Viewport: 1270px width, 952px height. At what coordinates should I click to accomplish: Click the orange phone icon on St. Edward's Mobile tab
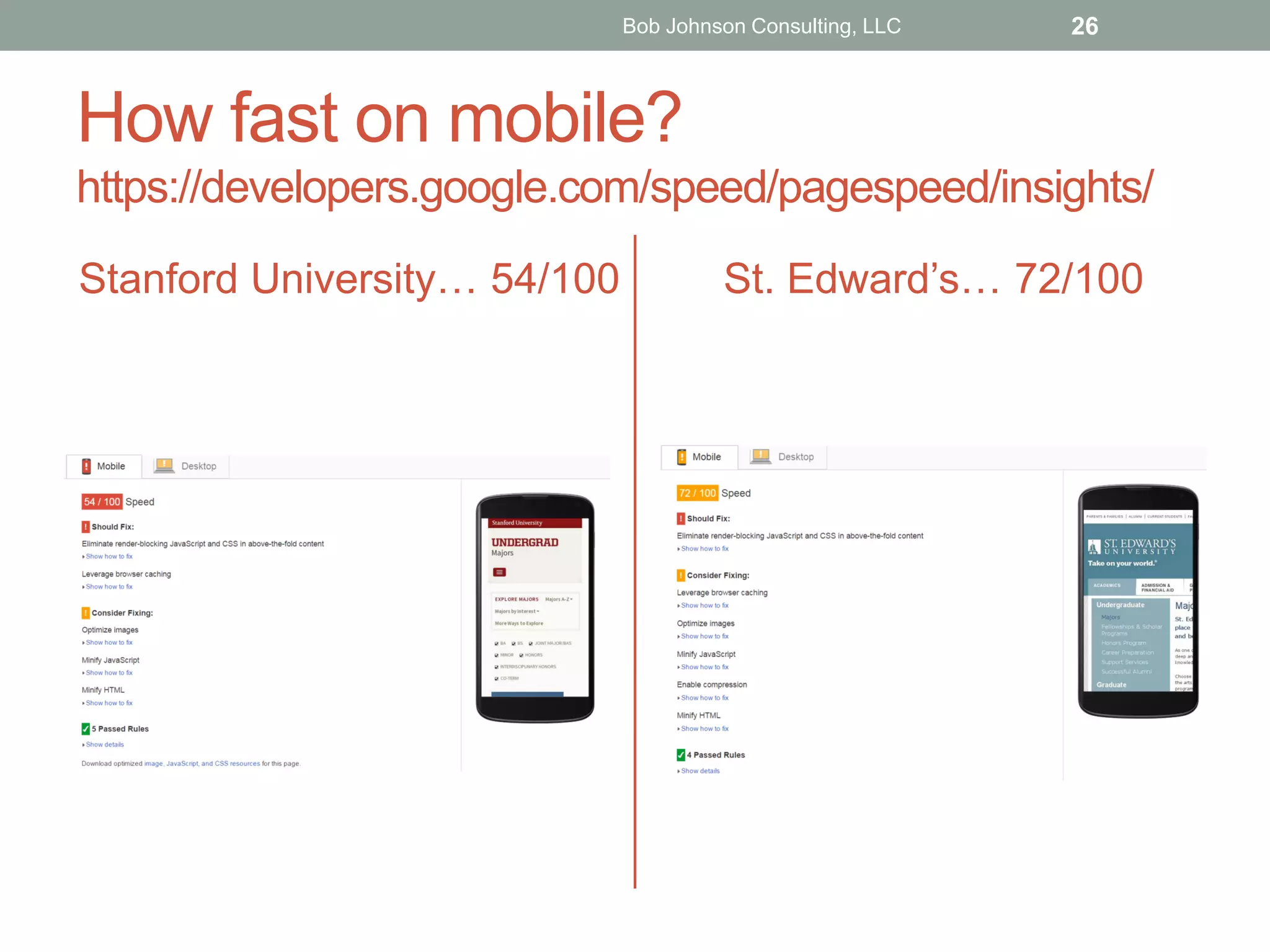coord(682,457)
